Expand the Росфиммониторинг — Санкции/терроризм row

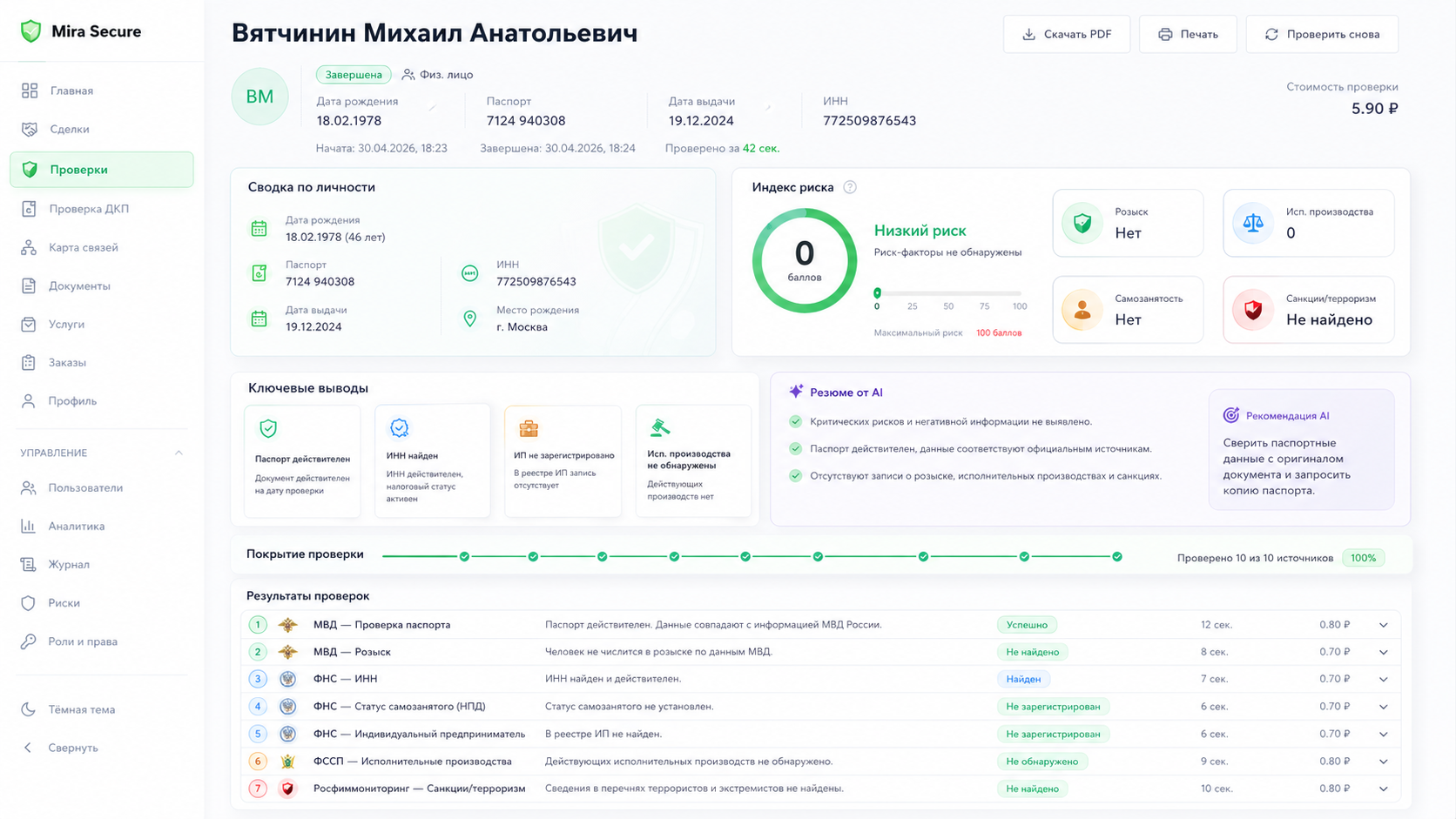point(1384,789)
